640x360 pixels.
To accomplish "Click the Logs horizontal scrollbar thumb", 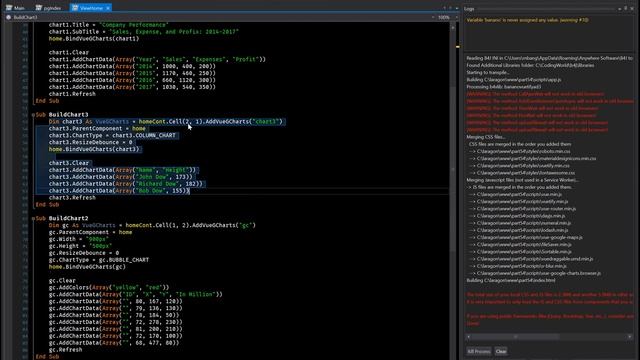I will point(516,337).
